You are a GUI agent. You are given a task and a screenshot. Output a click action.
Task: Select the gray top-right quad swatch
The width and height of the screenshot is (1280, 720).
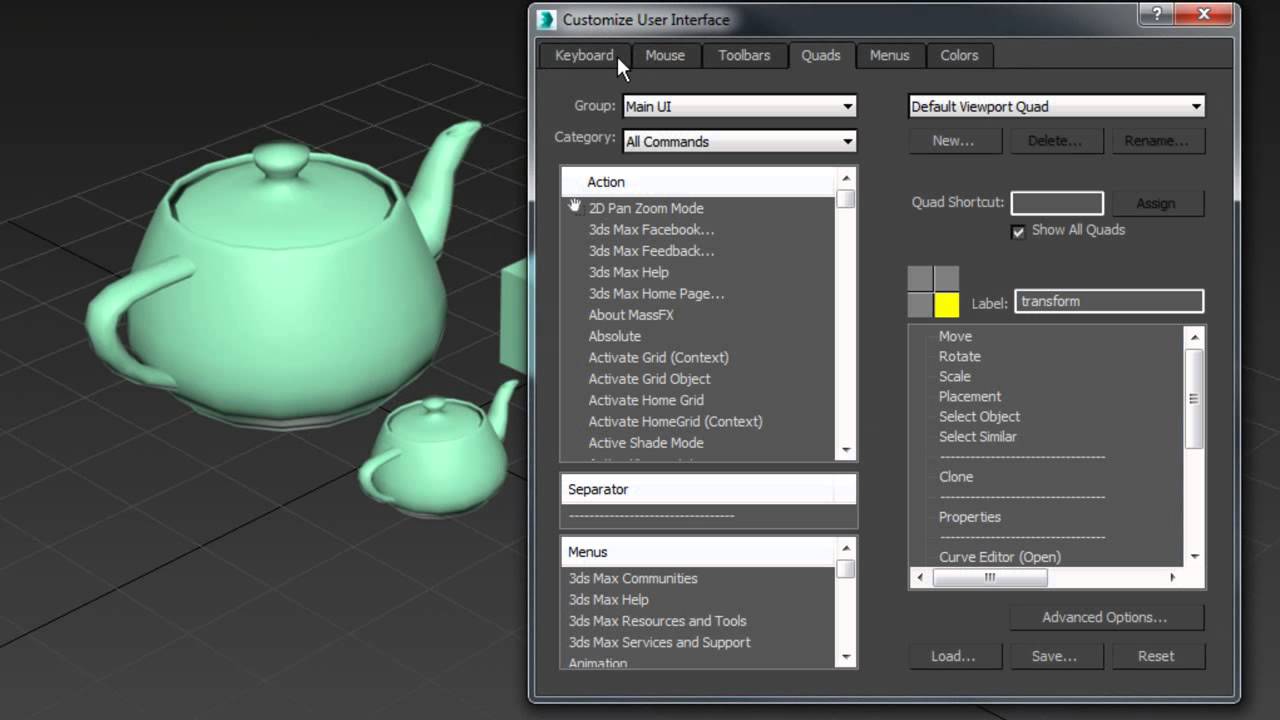(946, 279)
